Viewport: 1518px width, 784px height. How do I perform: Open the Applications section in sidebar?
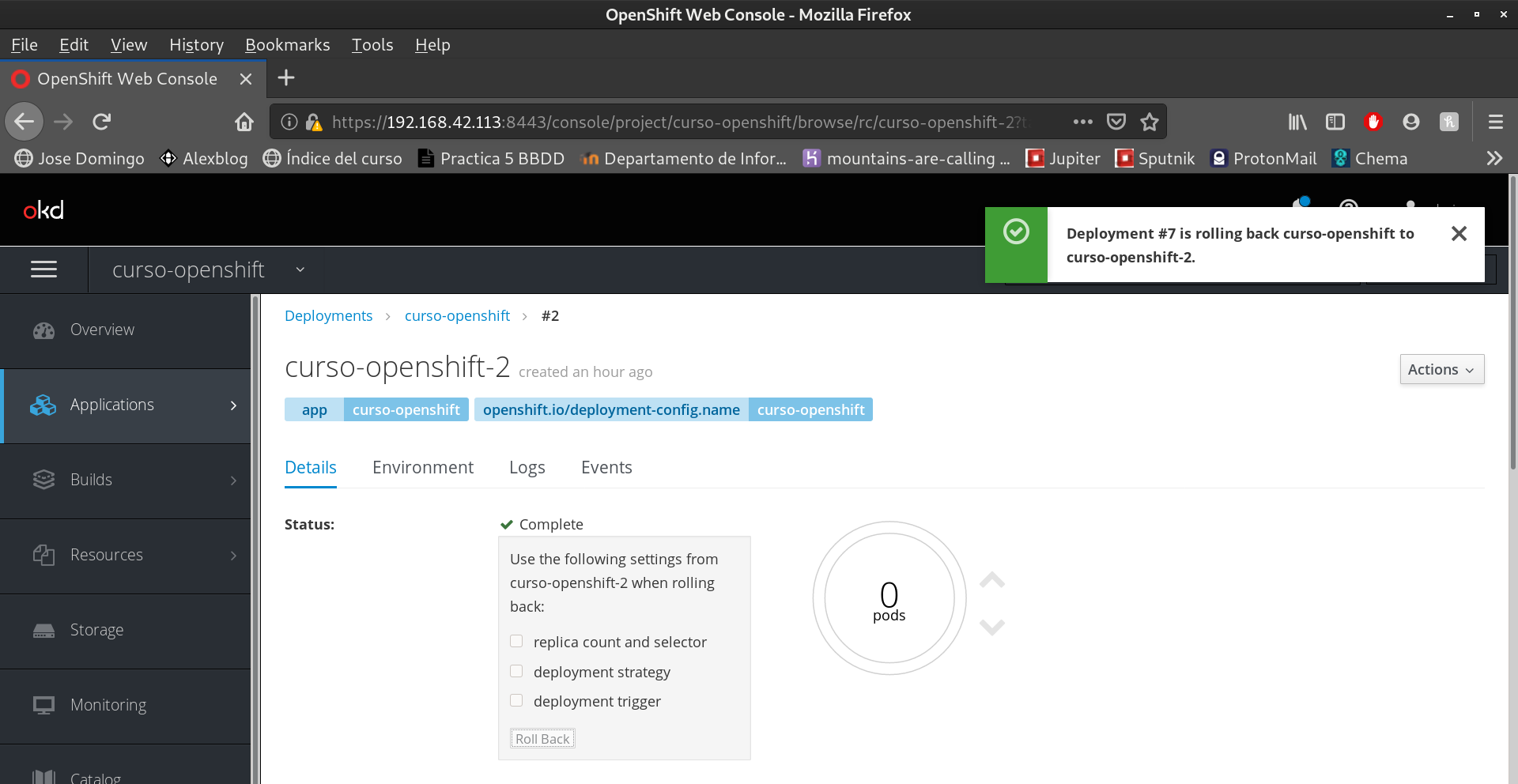pyautogui.click(x=111, y=404)
